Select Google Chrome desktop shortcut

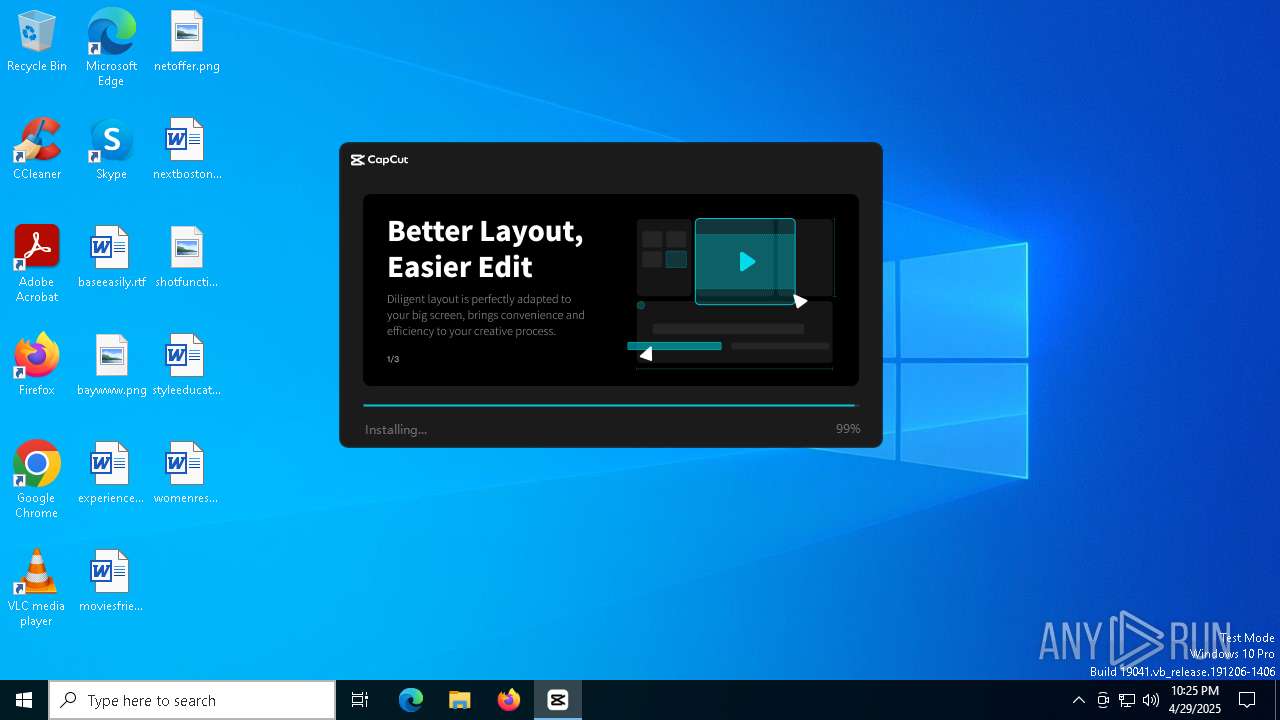pos(36,480)
